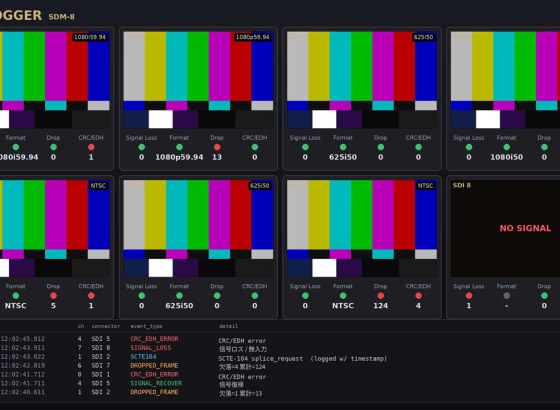Click Format status dot on the 1080p59.94 card
Viewport: 560px width, 410px height.
coord(179,147)
